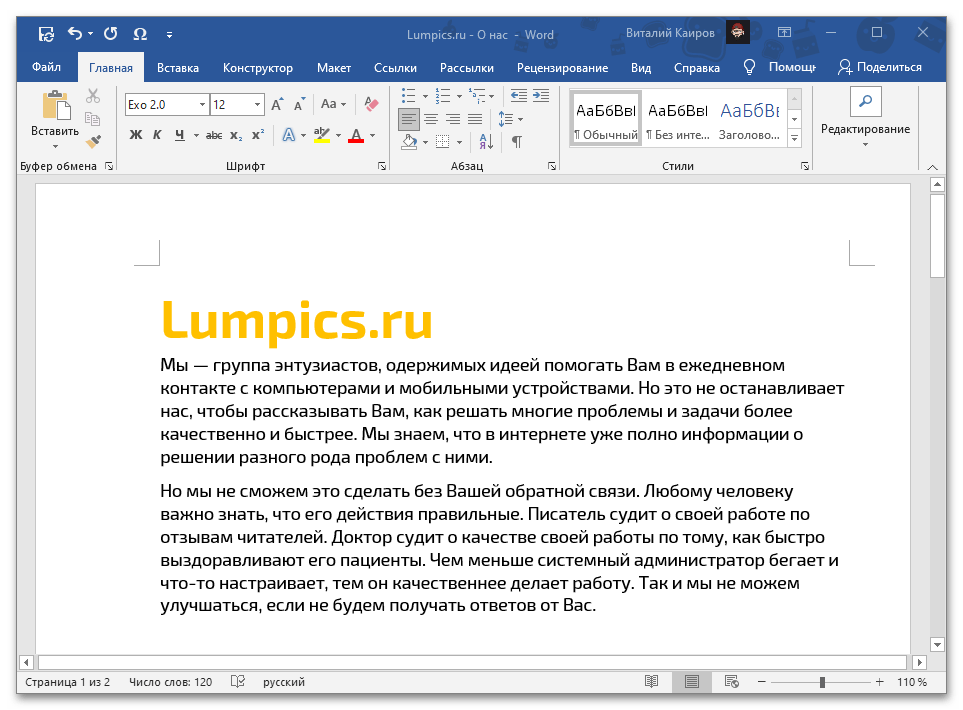Toggle superscript formatting

259,135
